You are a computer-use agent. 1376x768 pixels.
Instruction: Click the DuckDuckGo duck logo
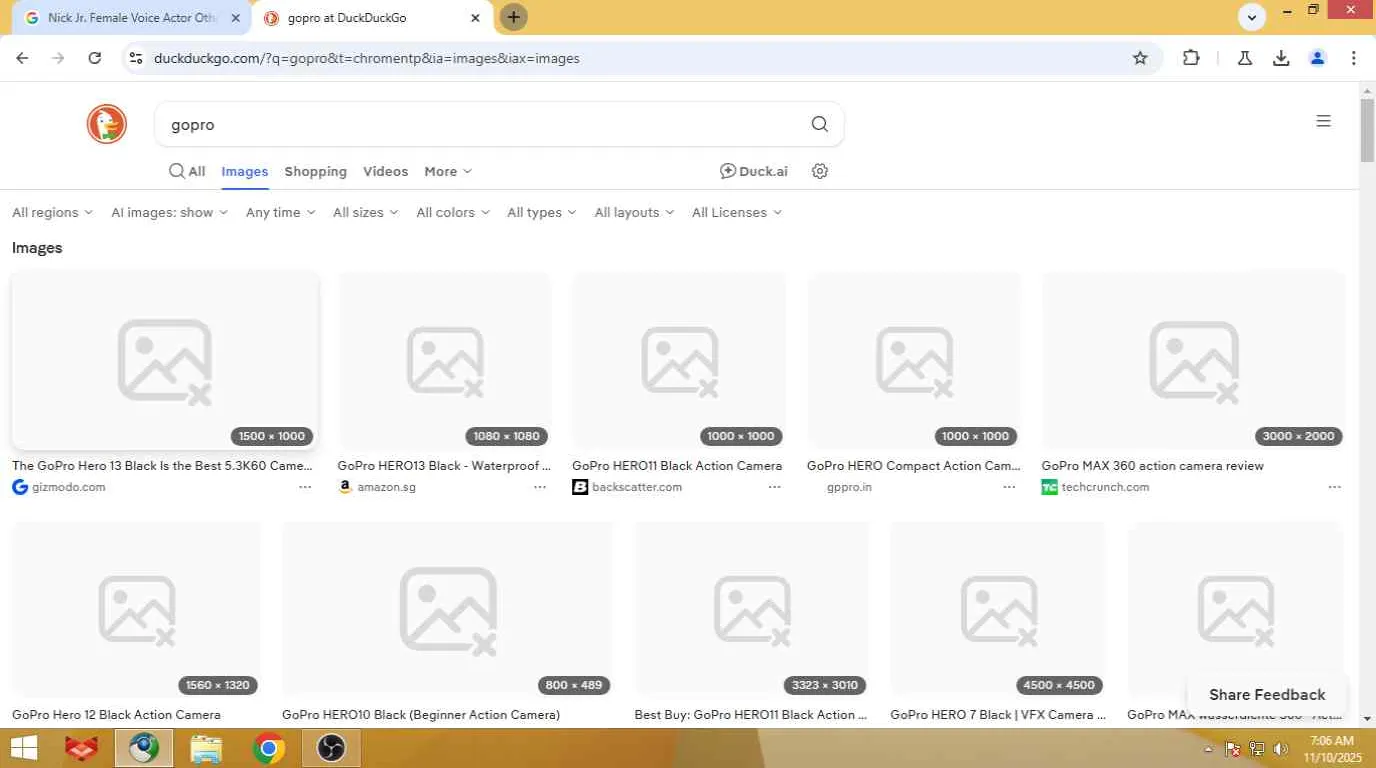tap(106, 124)
